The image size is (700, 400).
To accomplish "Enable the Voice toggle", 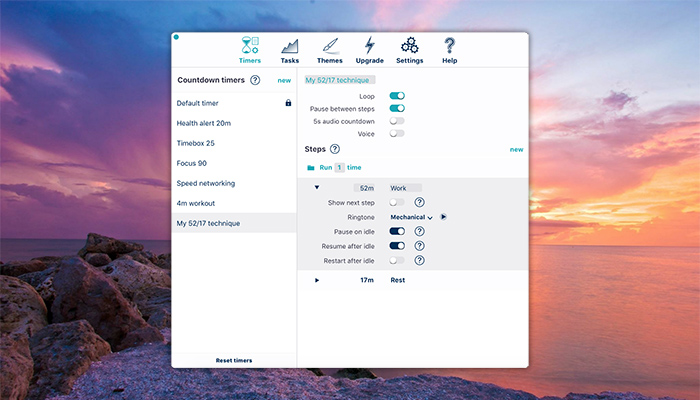I will coord(397,133).
